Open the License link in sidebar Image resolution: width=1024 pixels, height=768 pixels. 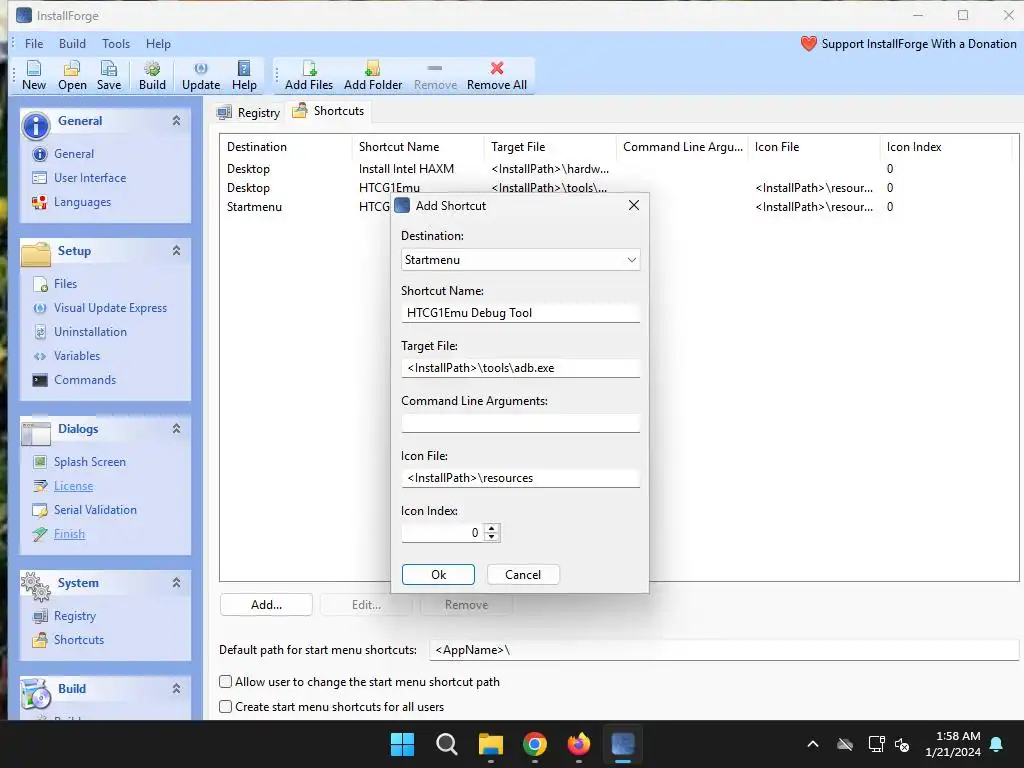[x=73, y=486]
